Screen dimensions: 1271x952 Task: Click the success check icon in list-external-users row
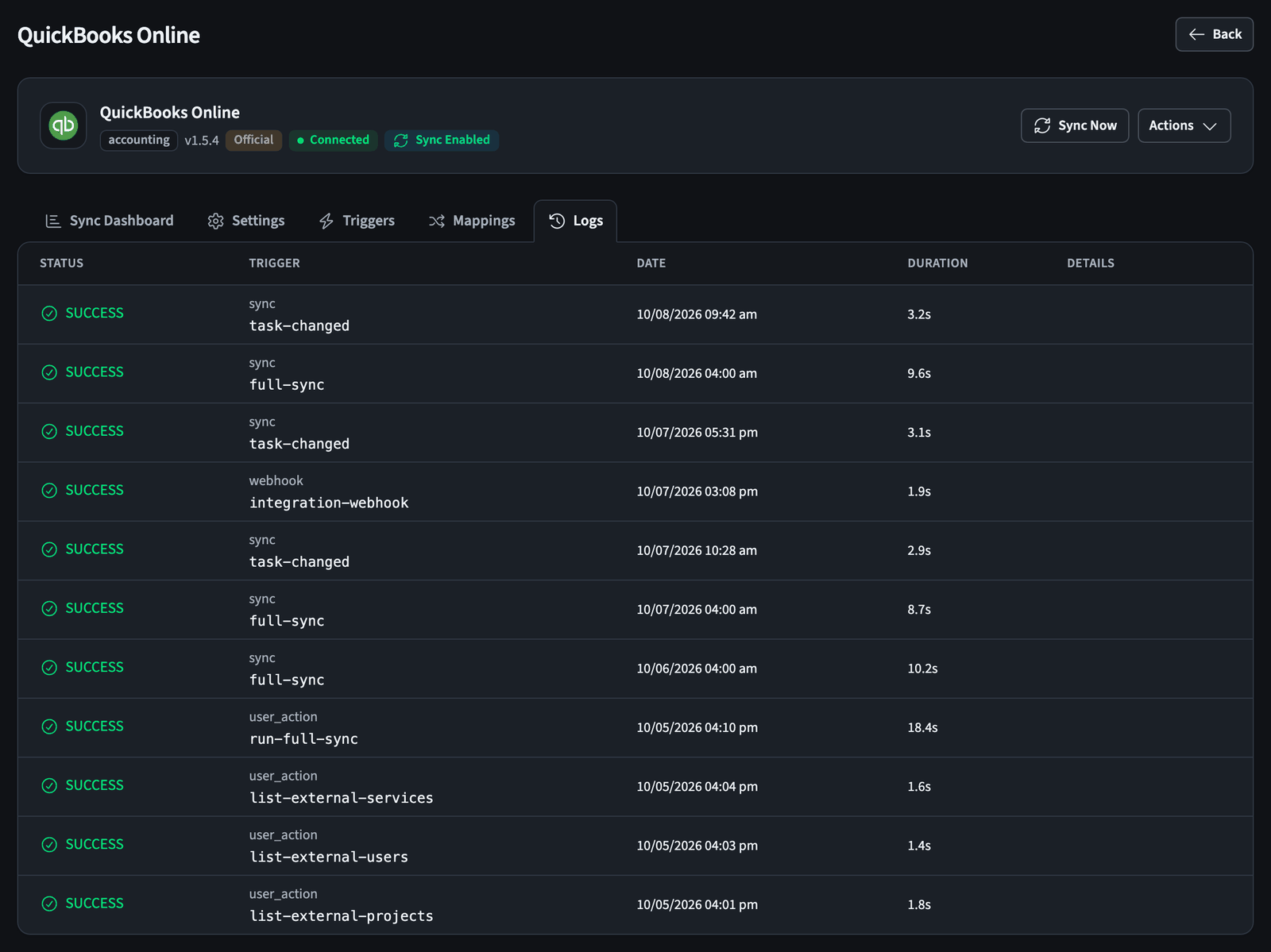point(49,845)
